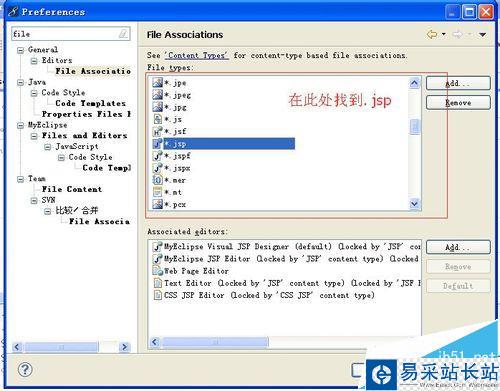Collapse the General tree node
Screen dimensions: 500x391
tap(21, 50)
